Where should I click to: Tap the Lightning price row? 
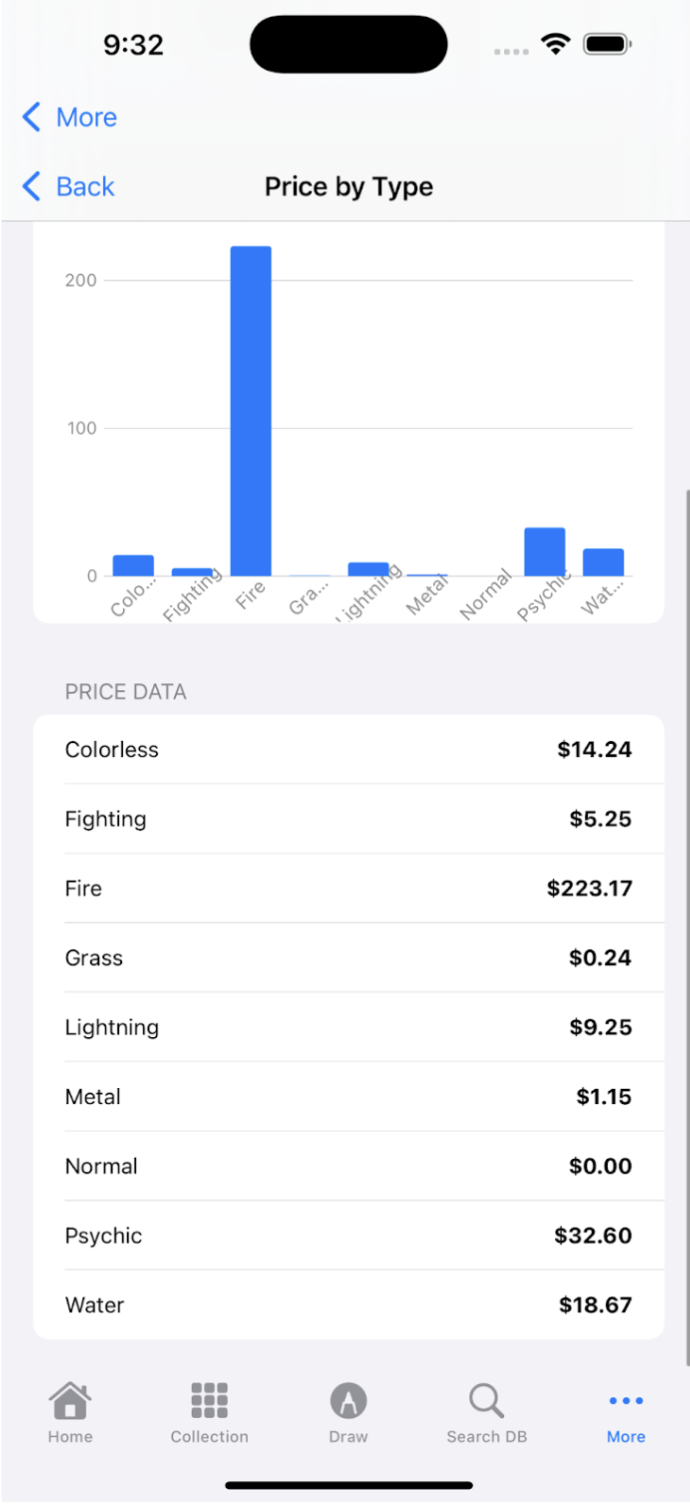pos(348,1028)
